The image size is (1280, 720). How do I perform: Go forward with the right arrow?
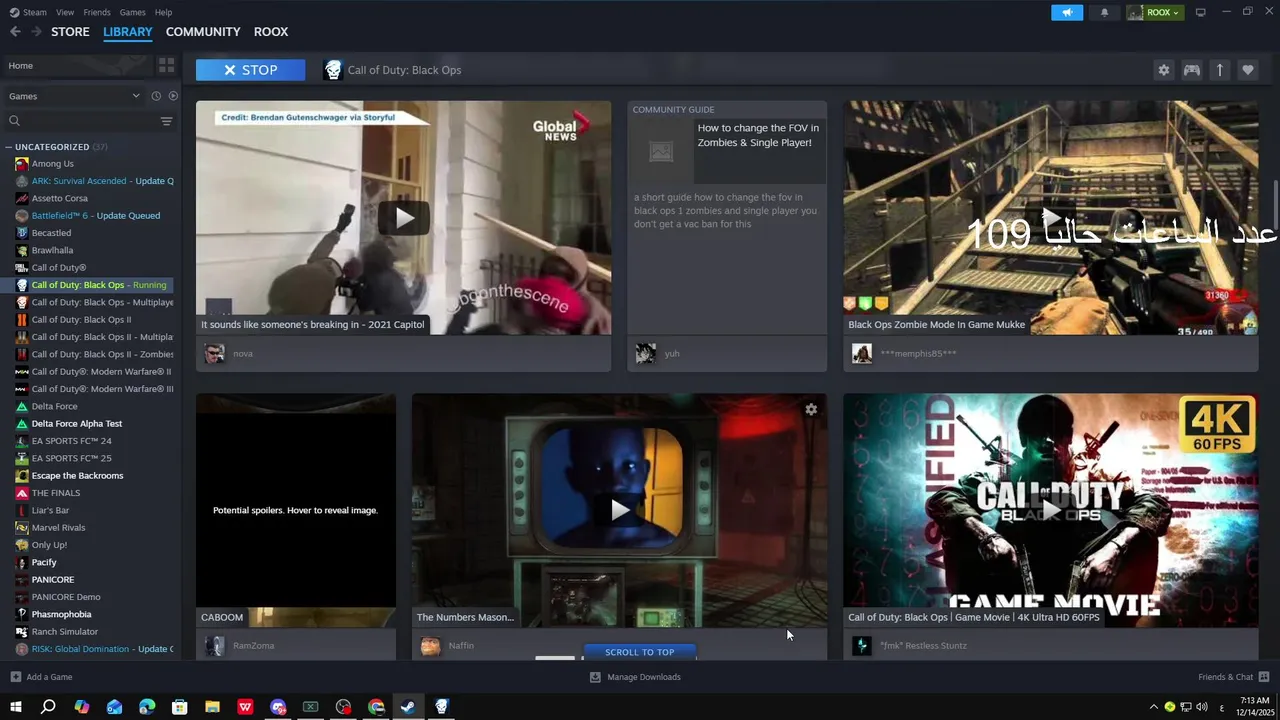[36, 32]
